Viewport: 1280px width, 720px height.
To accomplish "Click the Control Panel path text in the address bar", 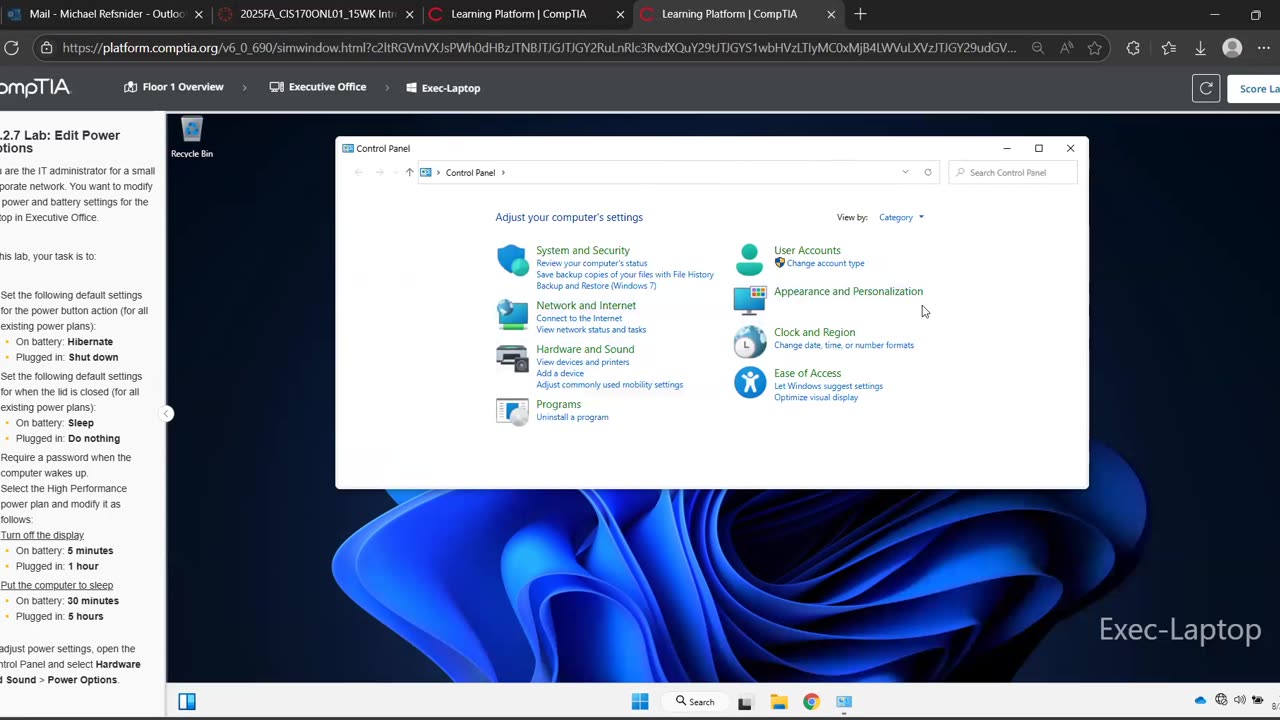I will click(x=470, y=173).
